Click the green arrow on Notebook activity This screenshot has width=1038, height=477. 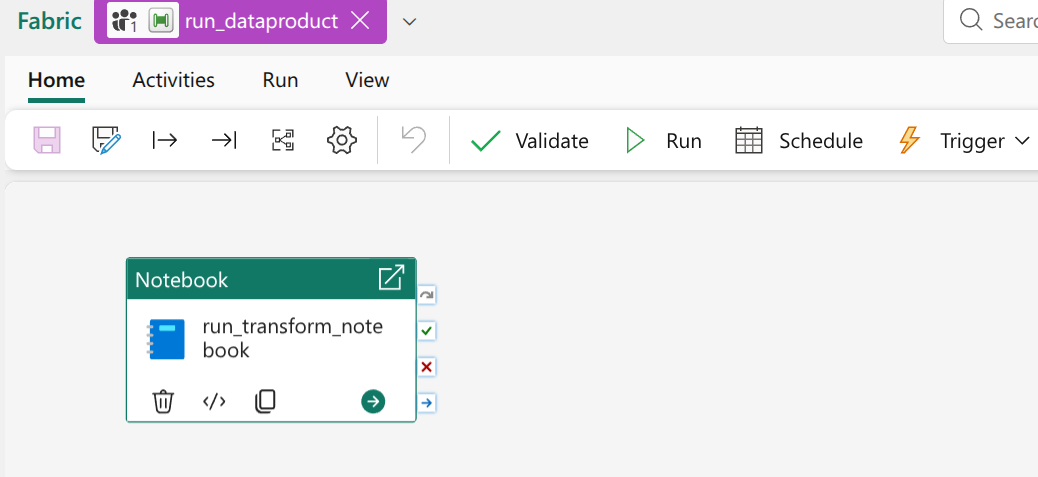coord(373,402)
